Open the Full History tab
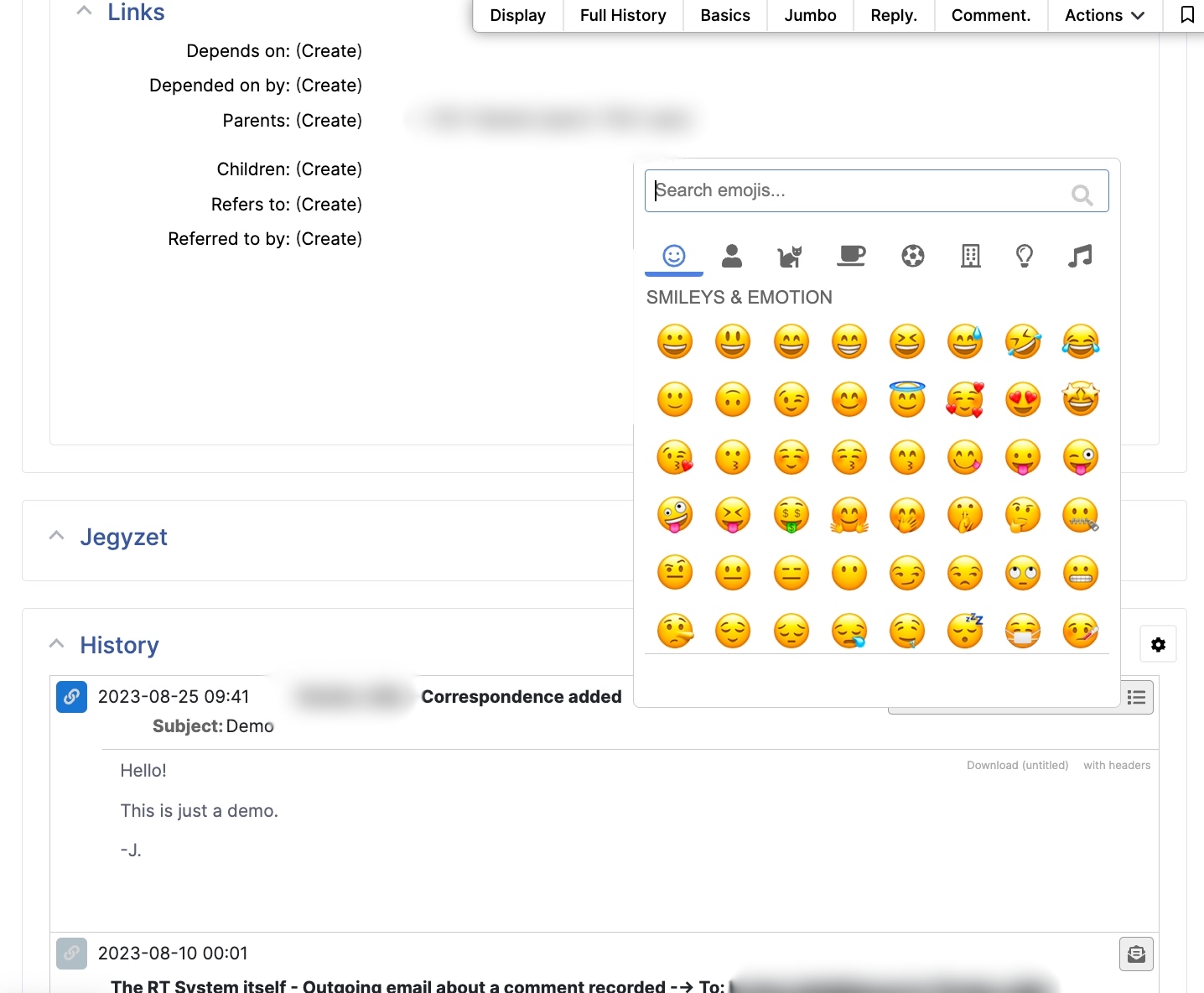1204x993 pixels. click(x=622, y=15)
